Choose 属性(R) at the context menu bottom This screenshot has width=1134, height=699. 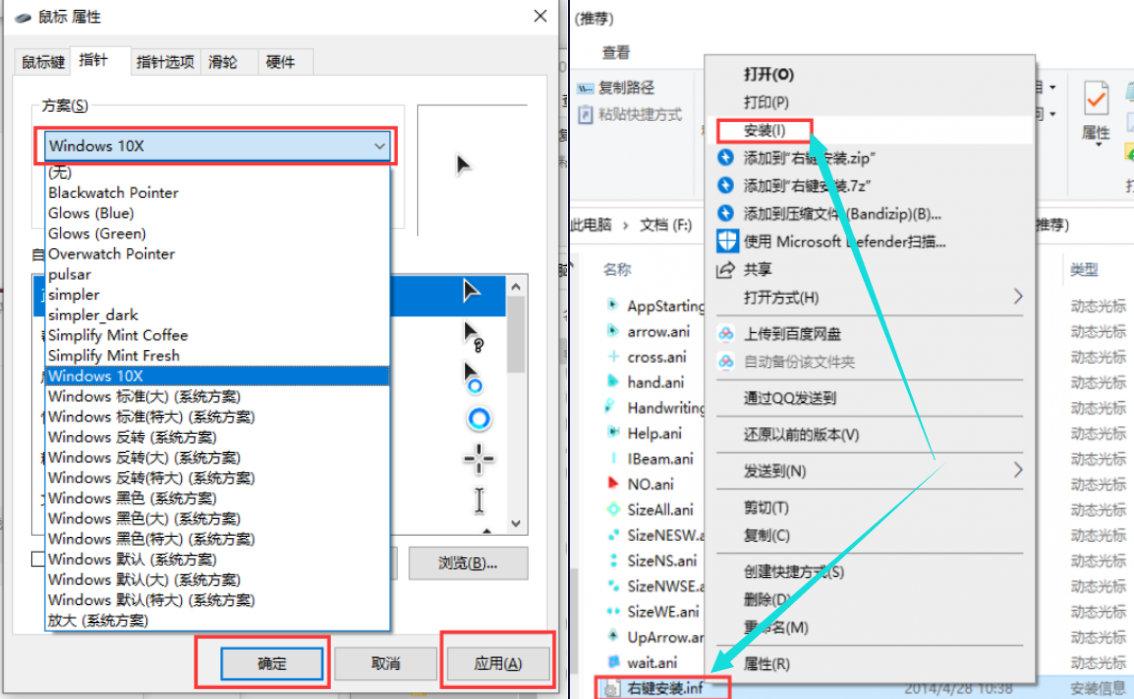[870, 664]
